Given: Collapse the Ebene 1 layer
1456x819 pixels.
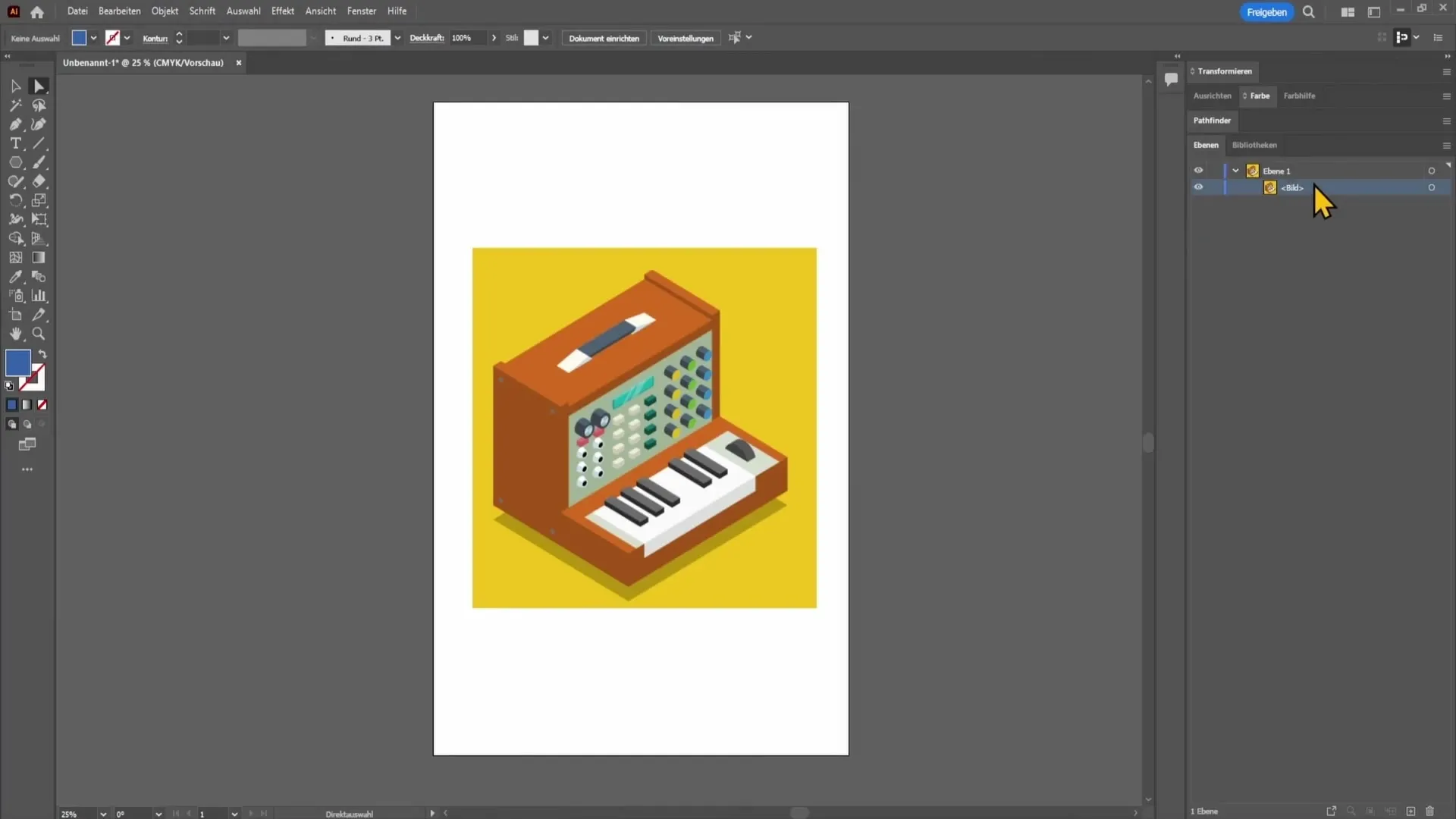Looking at the screenshot, I should tap(1236, 171).
